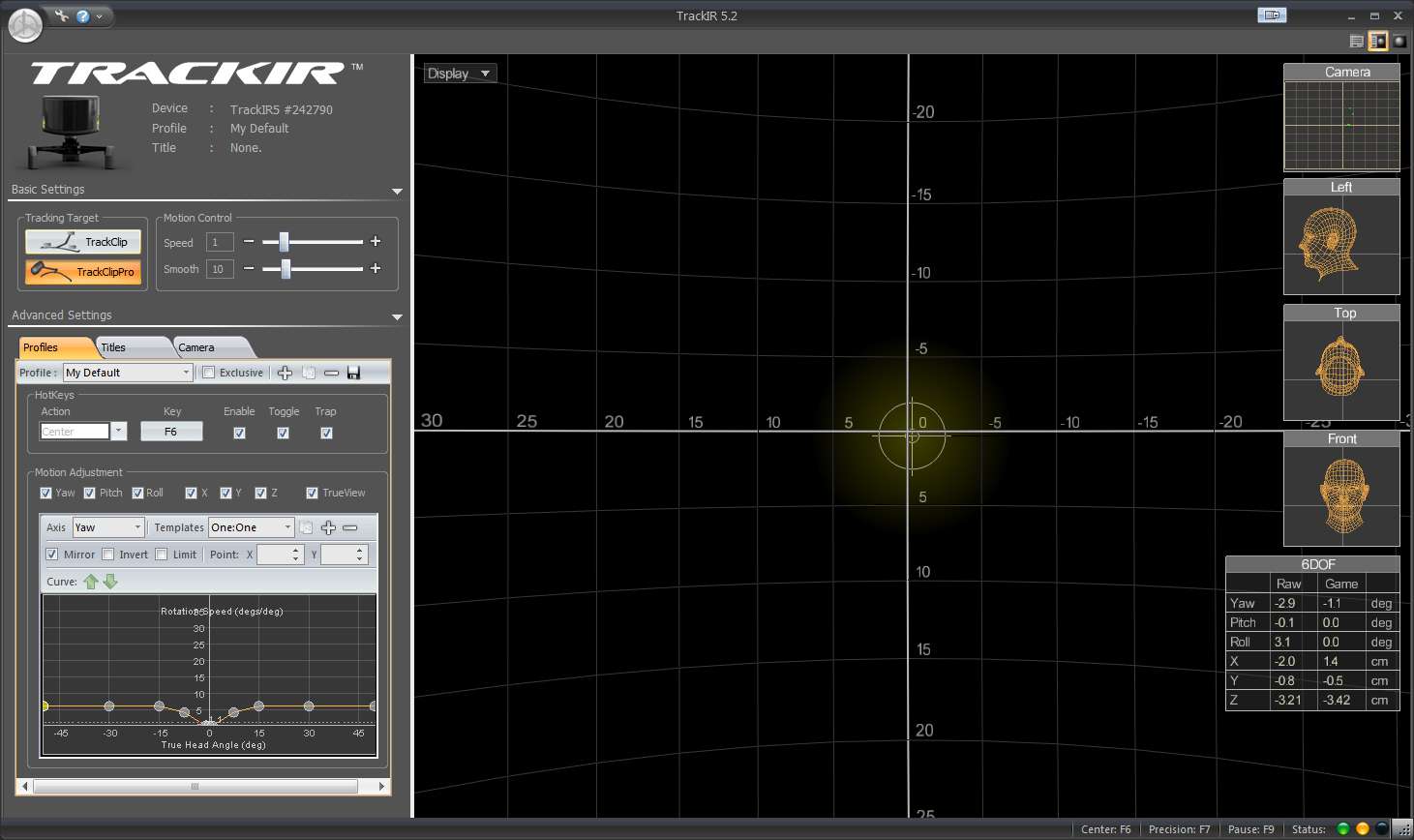
Task: Click the F6 hotkey Key button
Action: [171, 432]
